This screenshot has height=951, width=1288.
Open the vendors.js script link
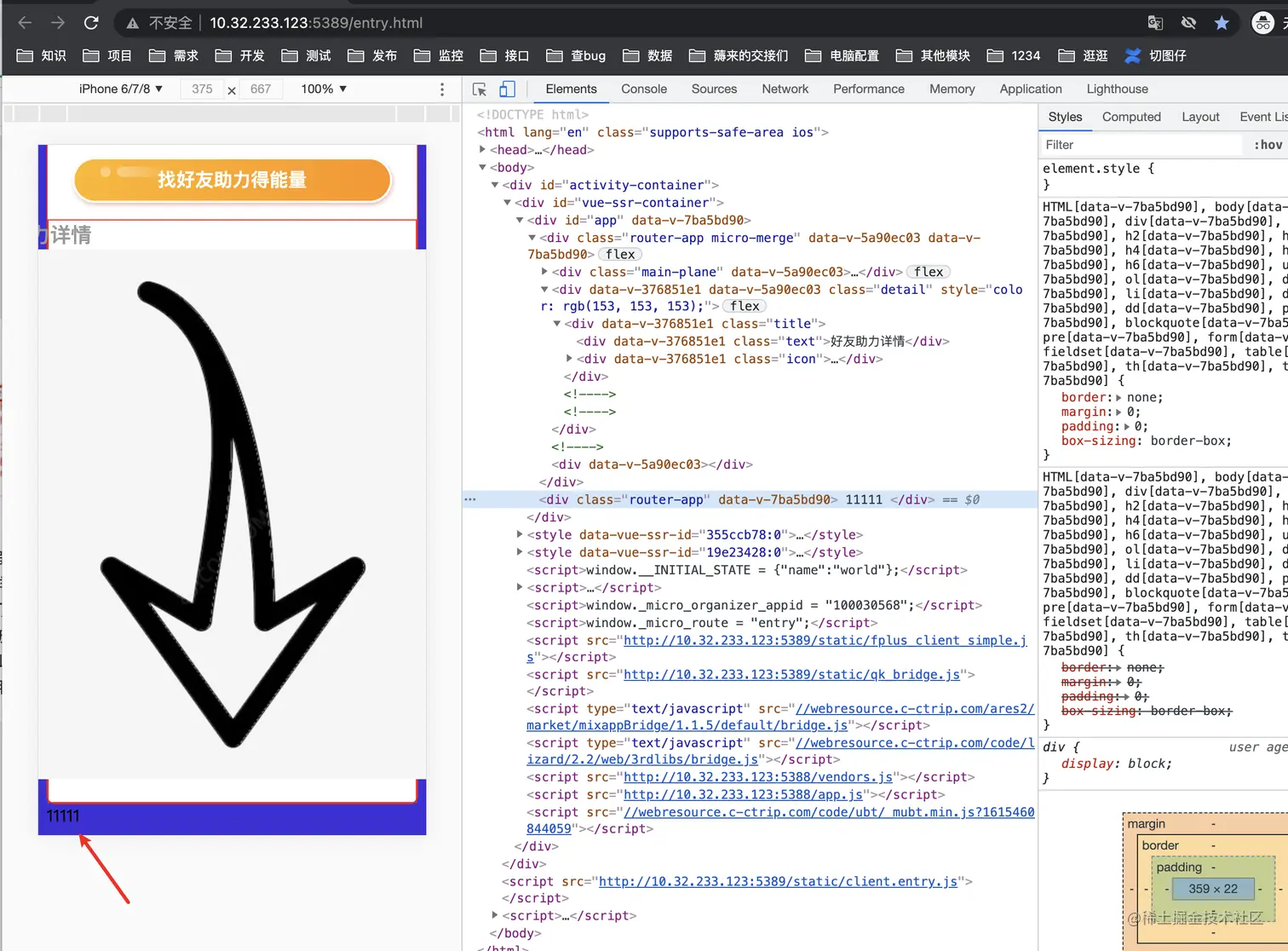click(758, 777)
